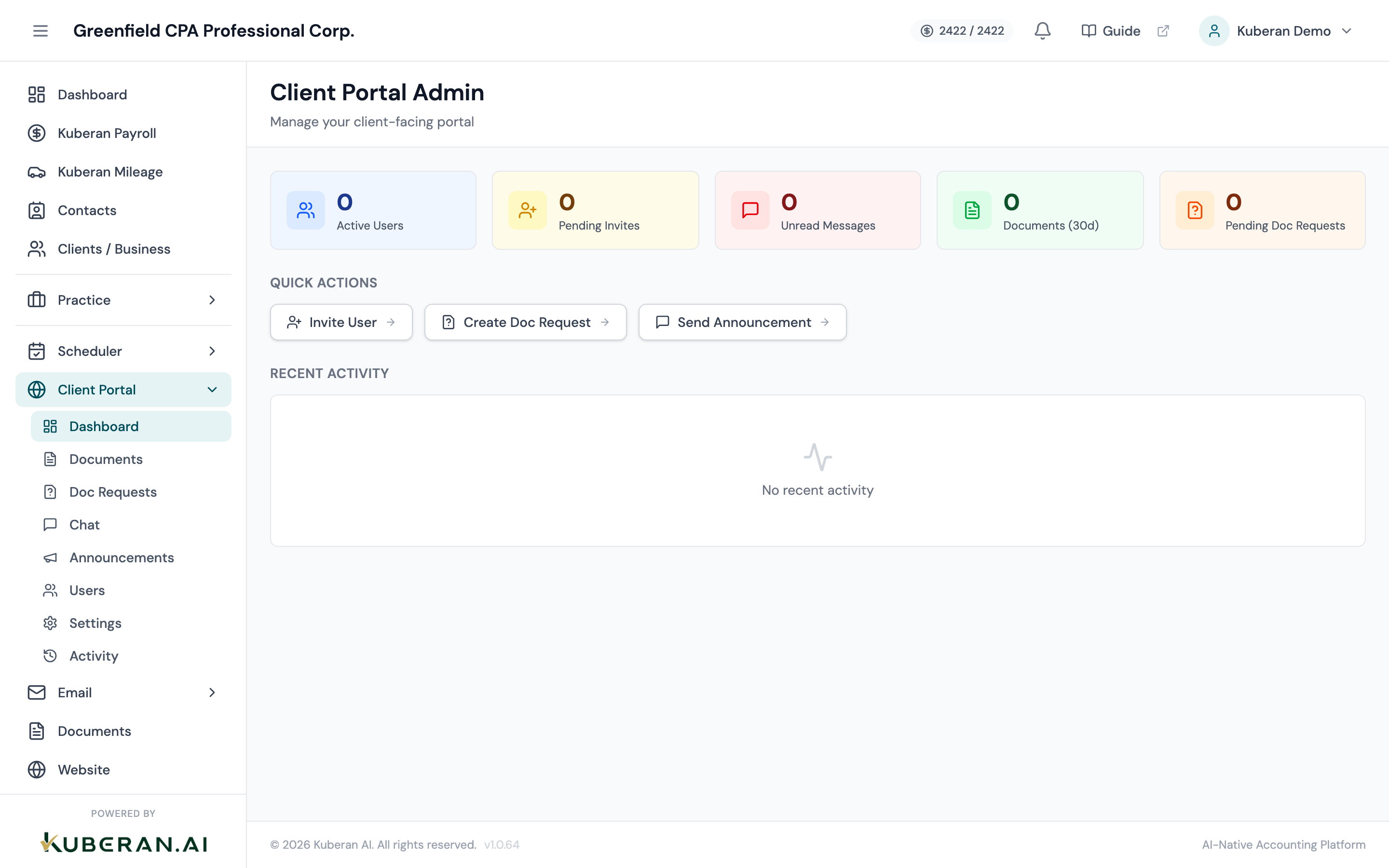The height and width of the screenshot is (868, 1389).
Task: Click the Send Announcement button
Action: tap(742, 322)
